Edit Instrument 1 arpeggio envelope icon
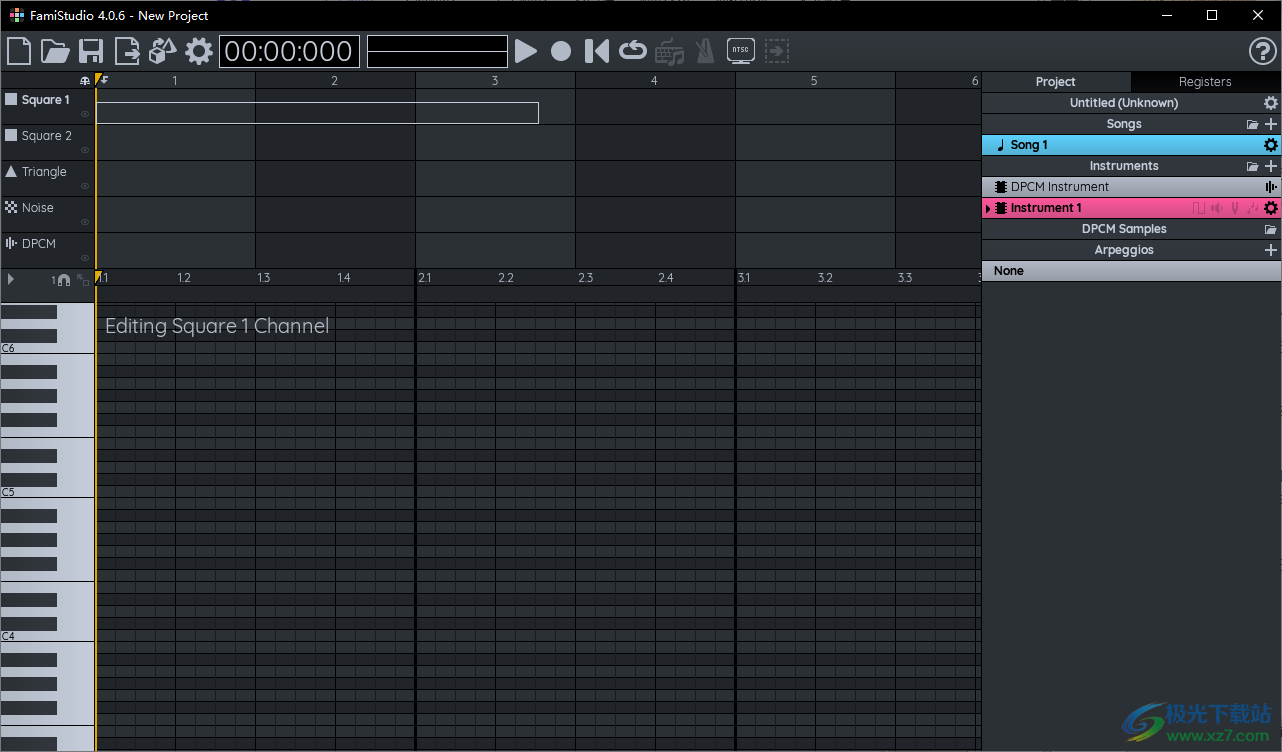The width and height of the screenshot is (1282, 752). tap(1253, 208)
